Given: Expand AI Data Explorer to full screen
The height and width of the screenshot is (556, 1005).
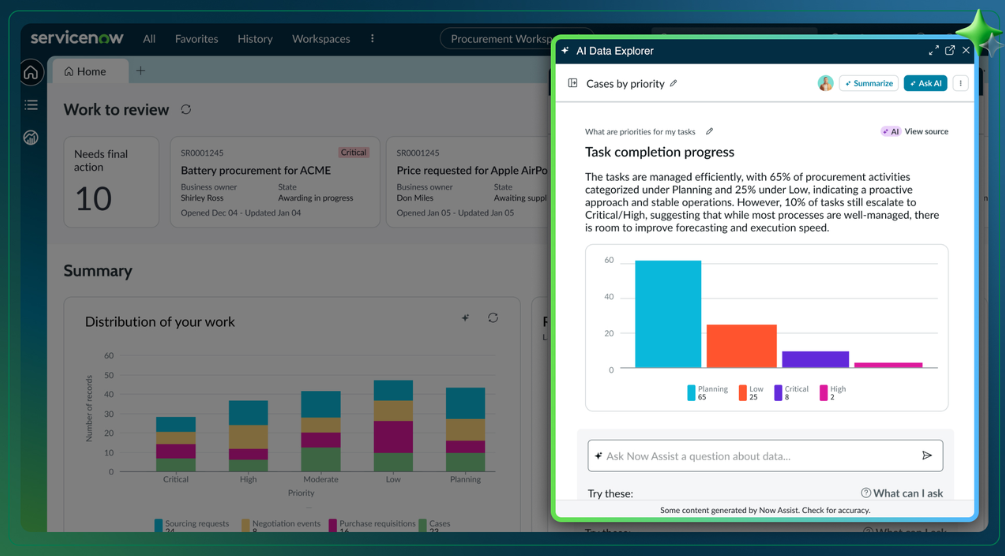Looking at the screenshot, I should [x=933, y=50].
